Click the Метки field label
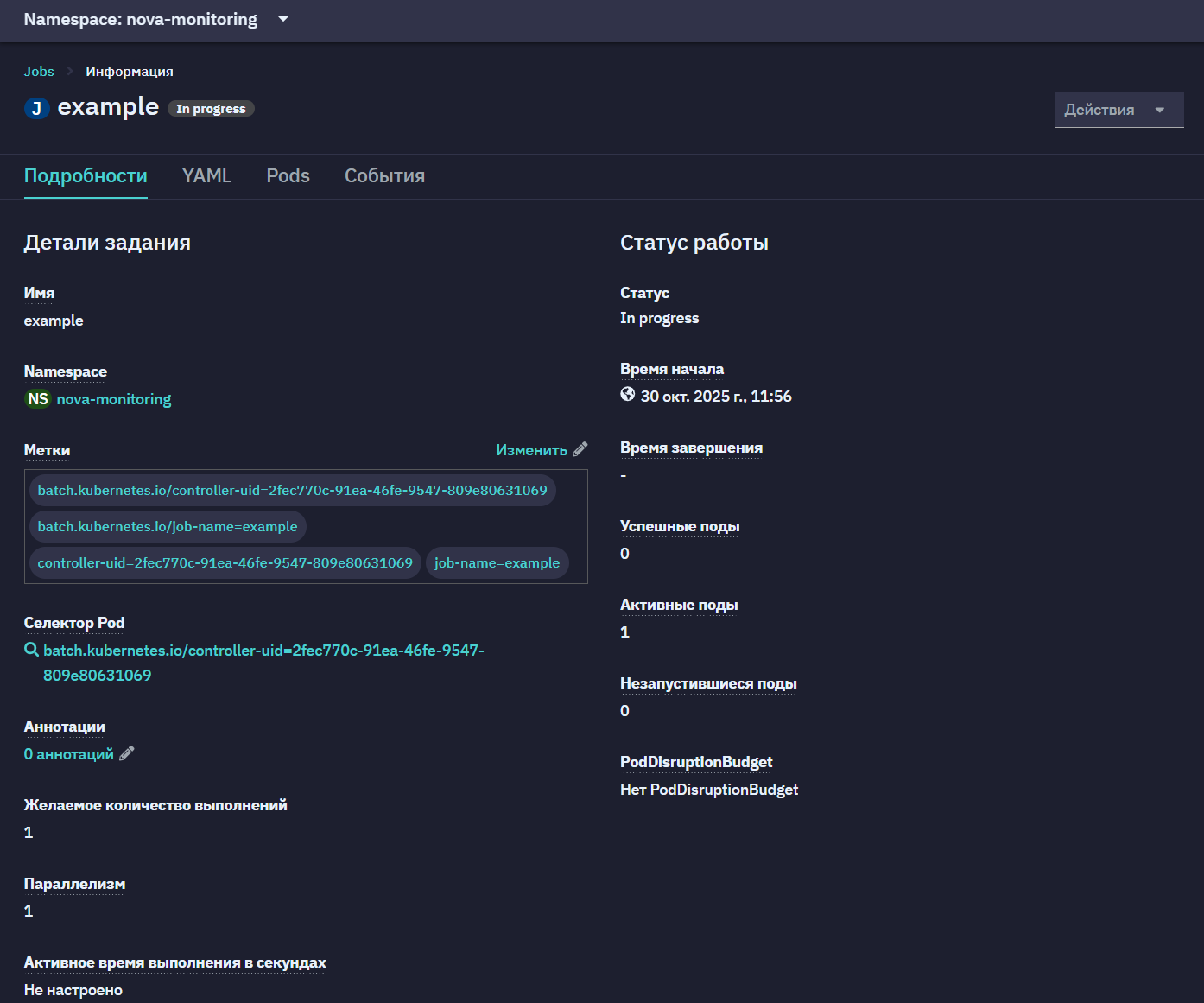 [47, 450]
